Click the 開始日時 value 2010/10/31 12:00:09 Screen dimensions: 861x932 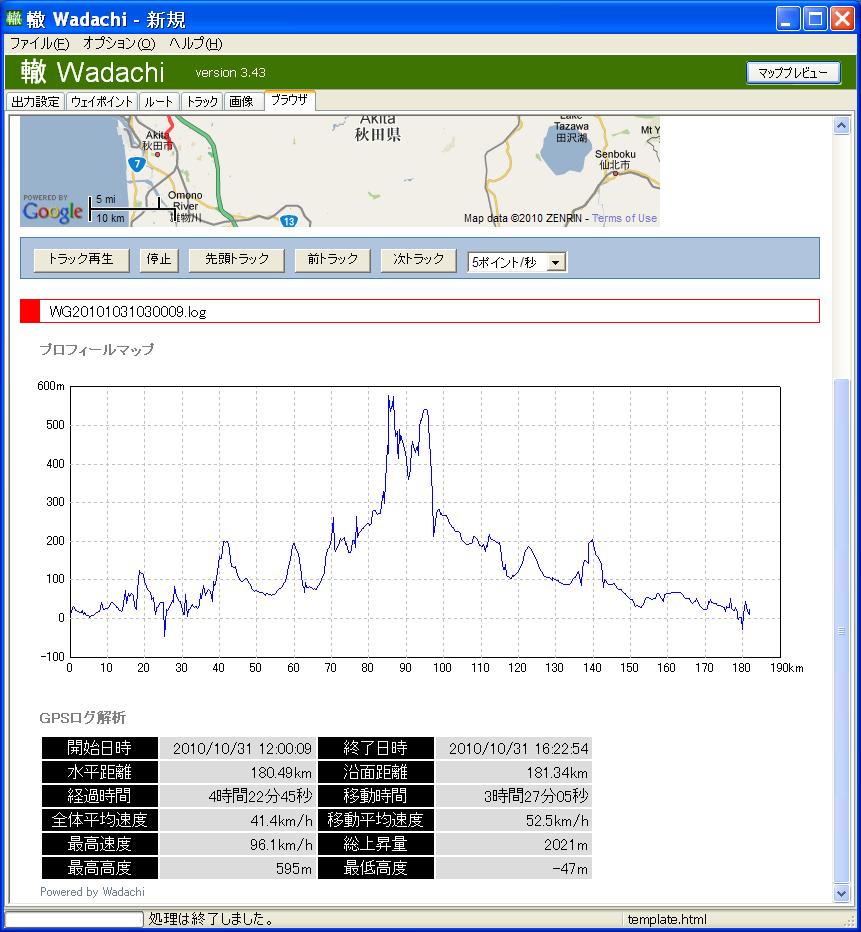[x=238, y=748]
